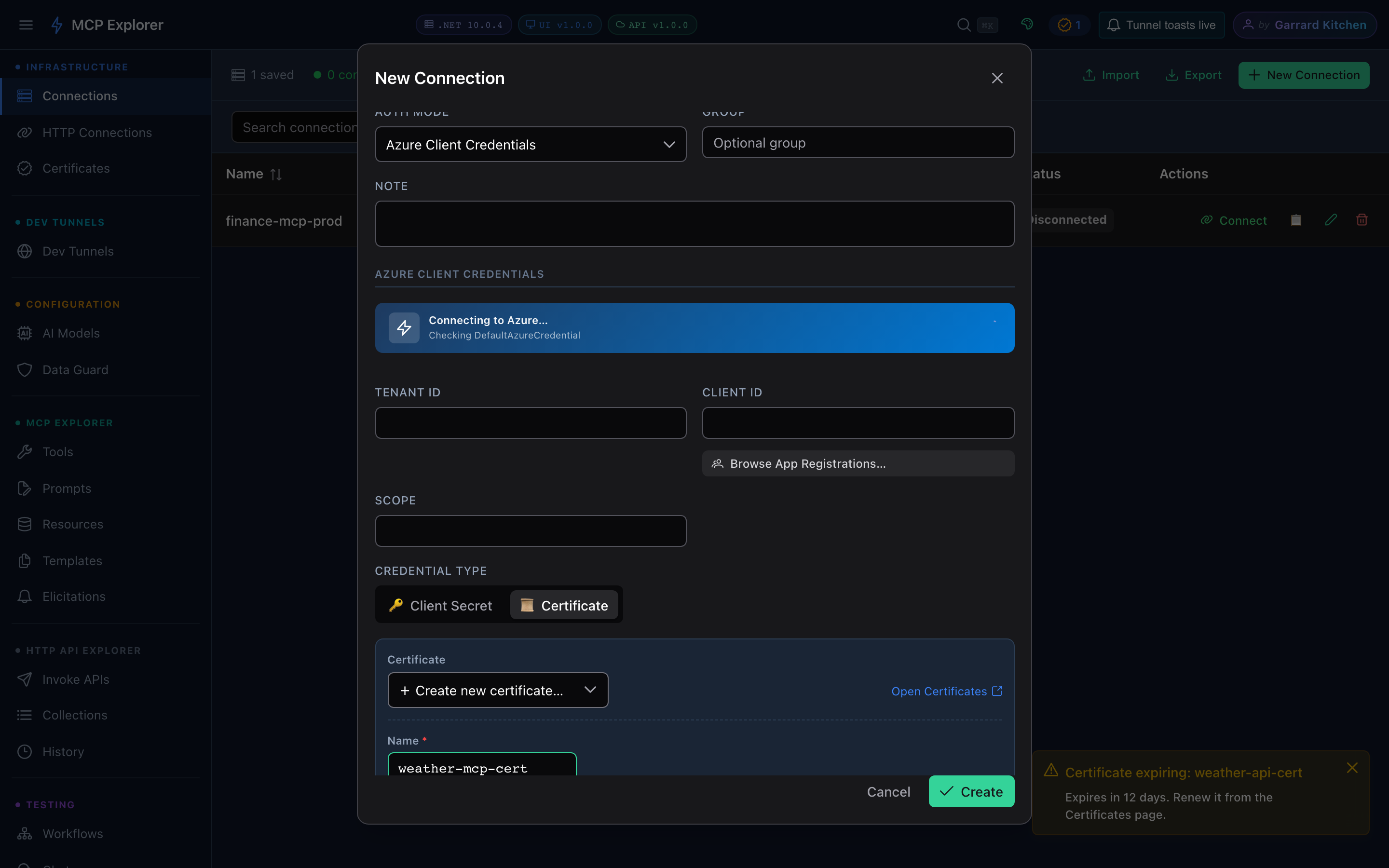Click the History clock icon

[25, 751]
